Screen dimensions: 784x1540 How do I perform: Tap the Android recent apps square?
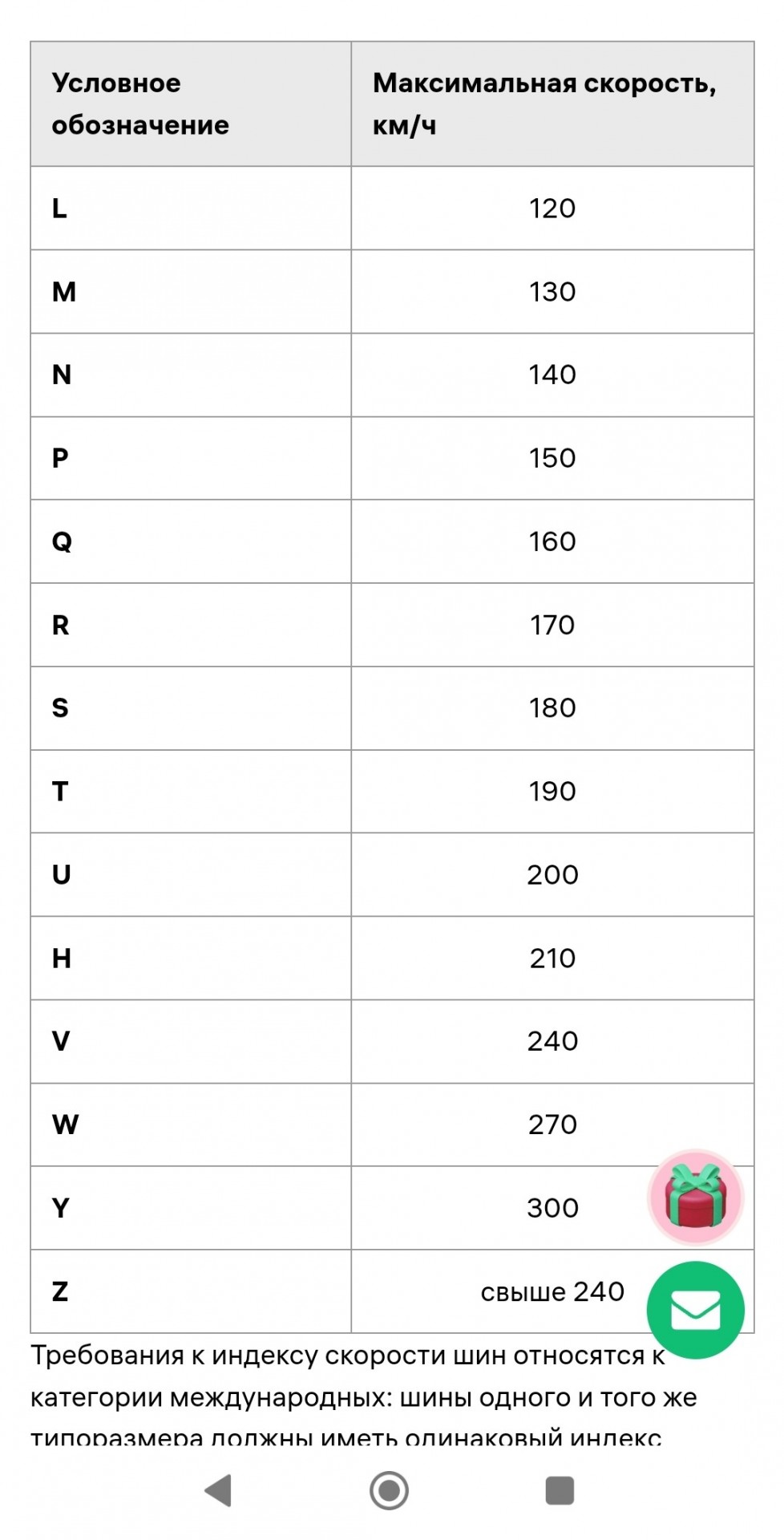pyautogui.click(x=560, y=1490)
